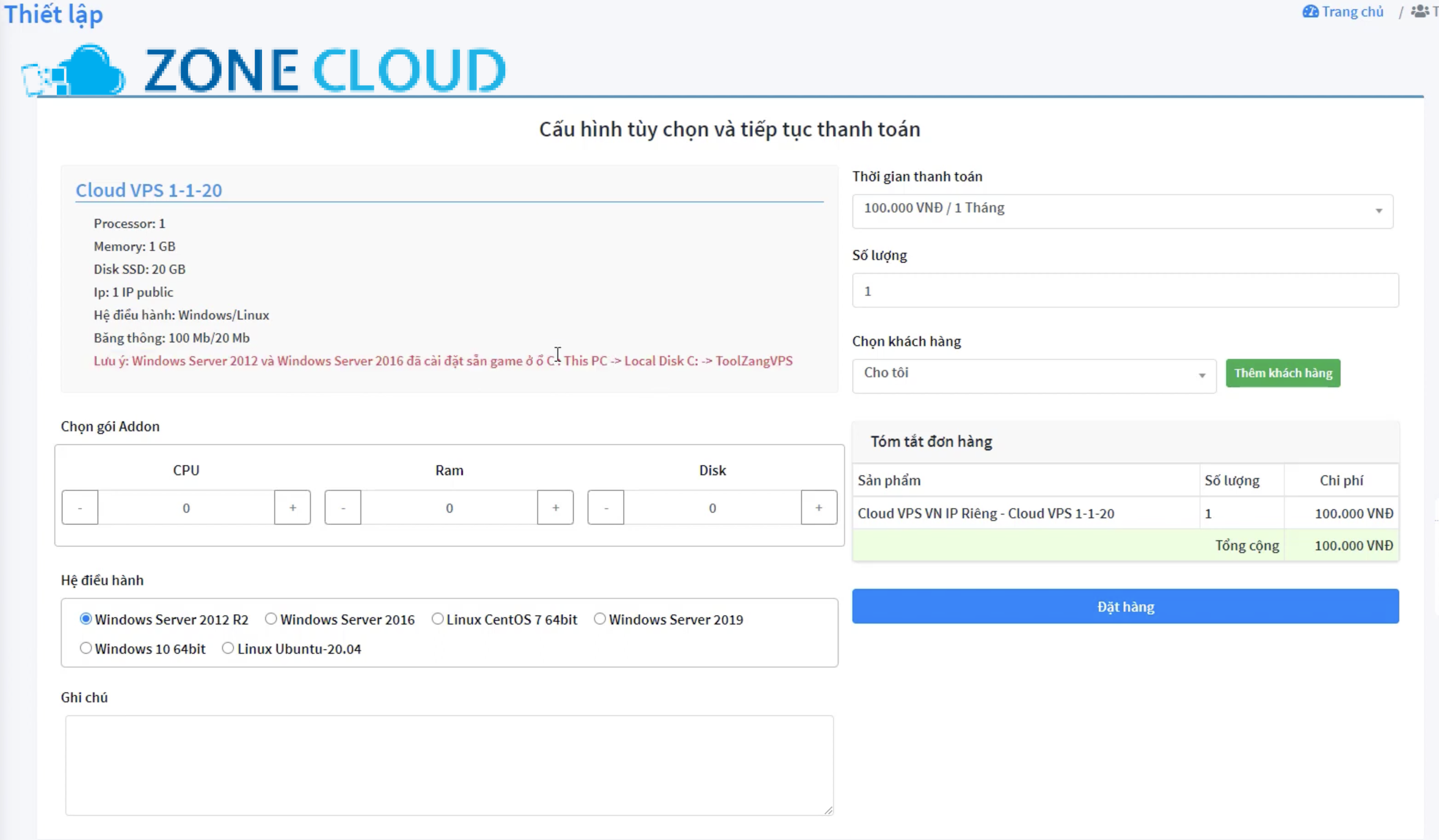Click the Trang chủ dashboard icon
Screen dimensions: 1439x840
[1310, 12]
